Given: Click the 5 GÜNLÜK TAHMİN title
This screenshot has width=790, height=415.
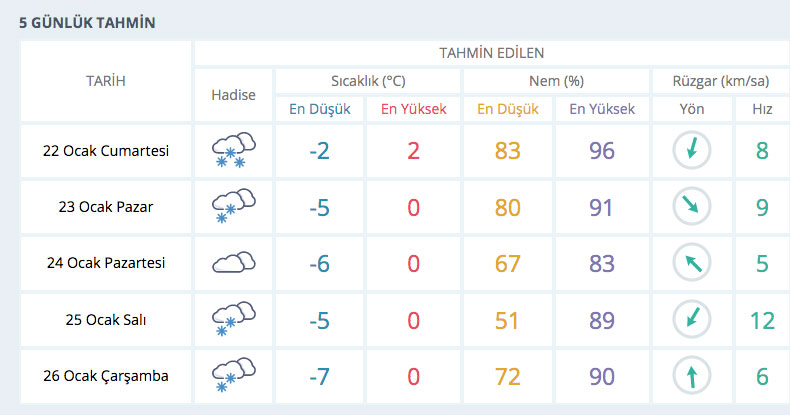Looking at the screenshot, I should click(87, 21).
